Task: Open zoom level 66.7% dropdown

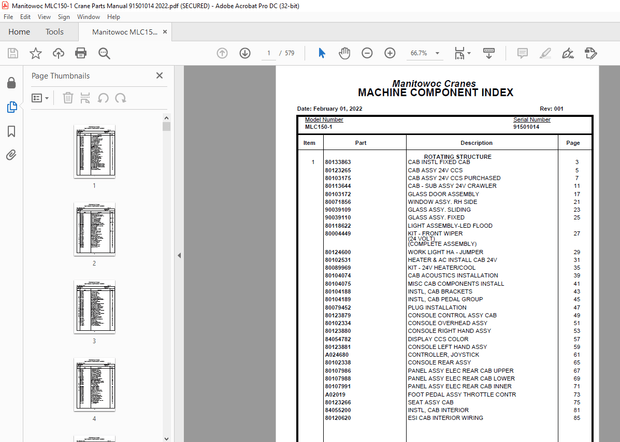Action: tap(437, 53)
